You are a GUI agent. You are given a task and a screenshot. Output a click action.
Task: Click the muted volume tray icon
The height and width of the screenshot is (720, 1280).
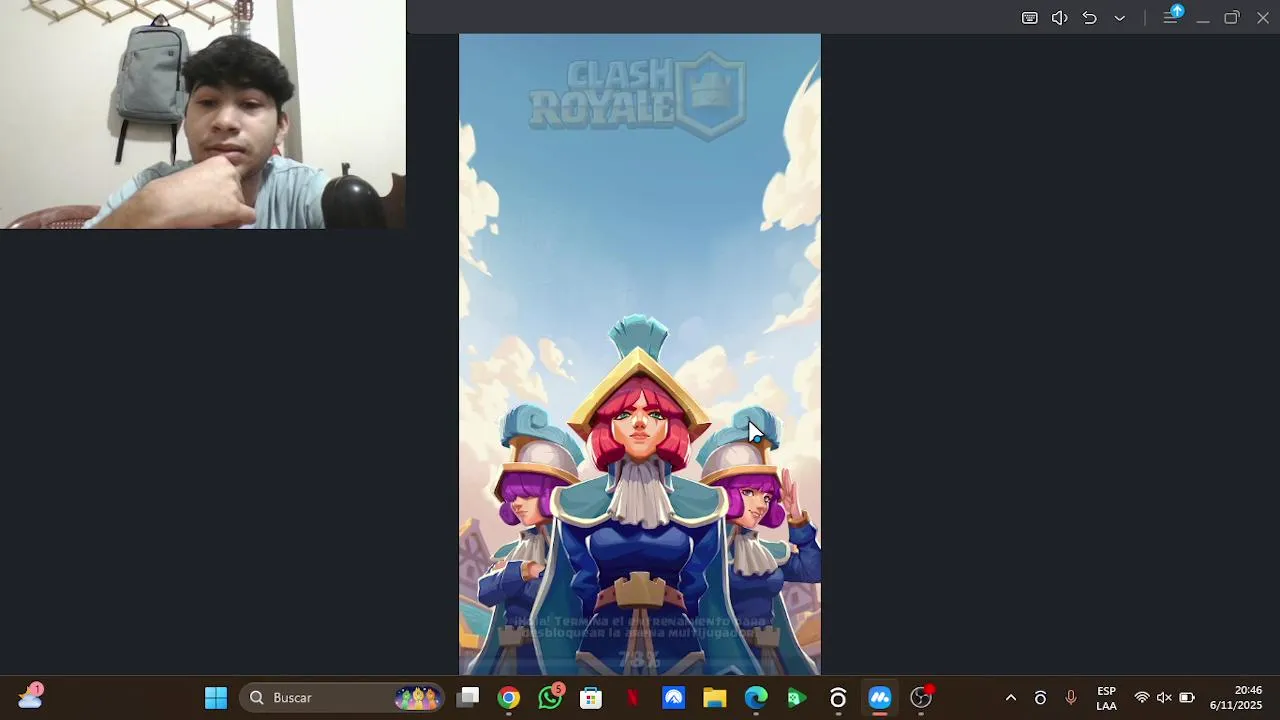point(1164,698)
